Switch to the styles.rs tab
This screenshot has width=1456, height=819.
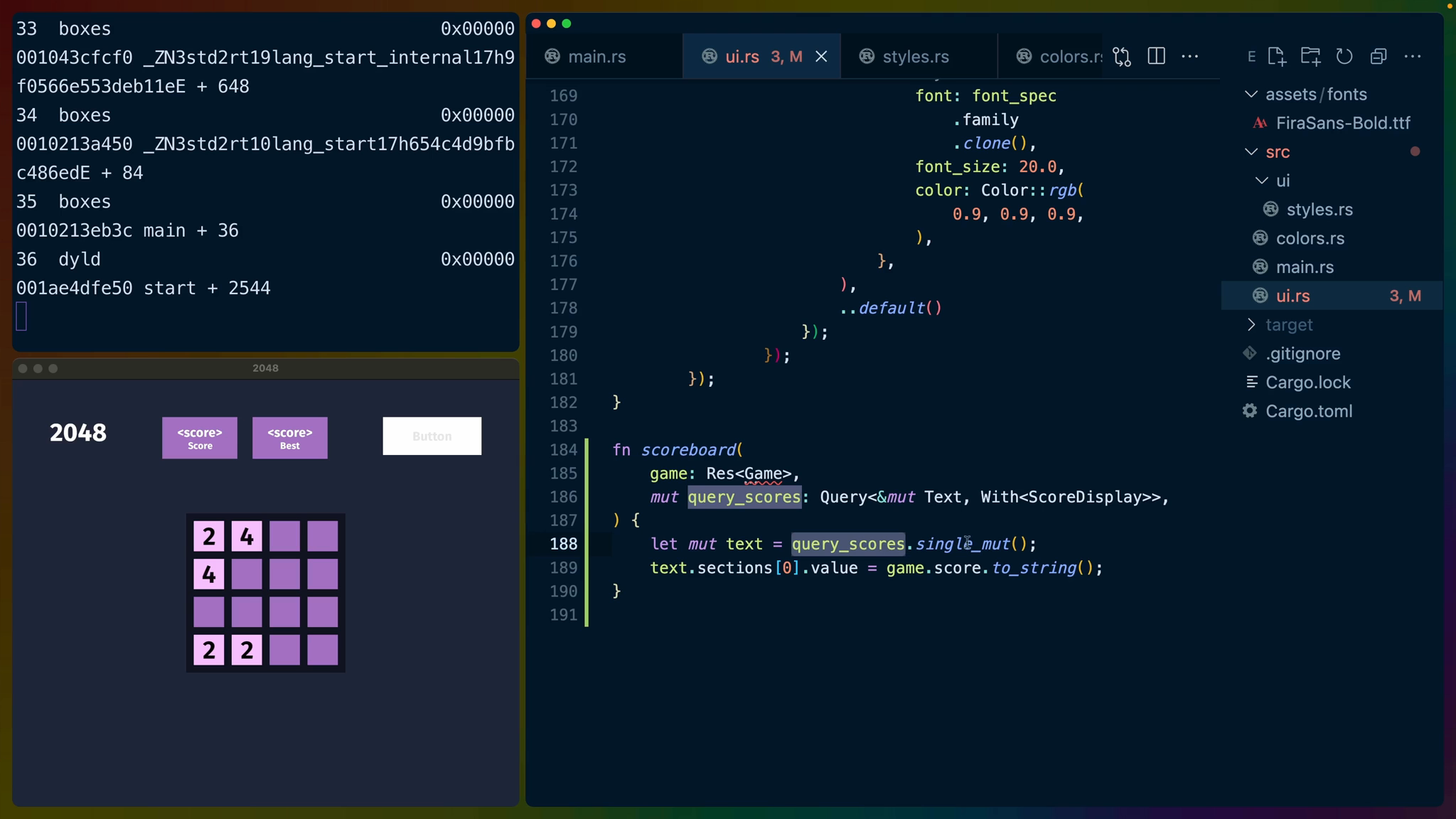[915, 56]
